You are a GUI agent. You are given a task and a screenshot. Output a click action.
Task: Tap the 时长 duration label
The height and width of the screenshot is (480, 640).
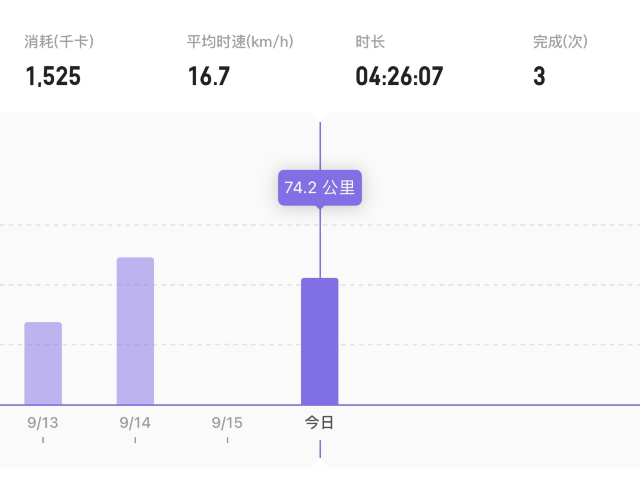(370, 42)
